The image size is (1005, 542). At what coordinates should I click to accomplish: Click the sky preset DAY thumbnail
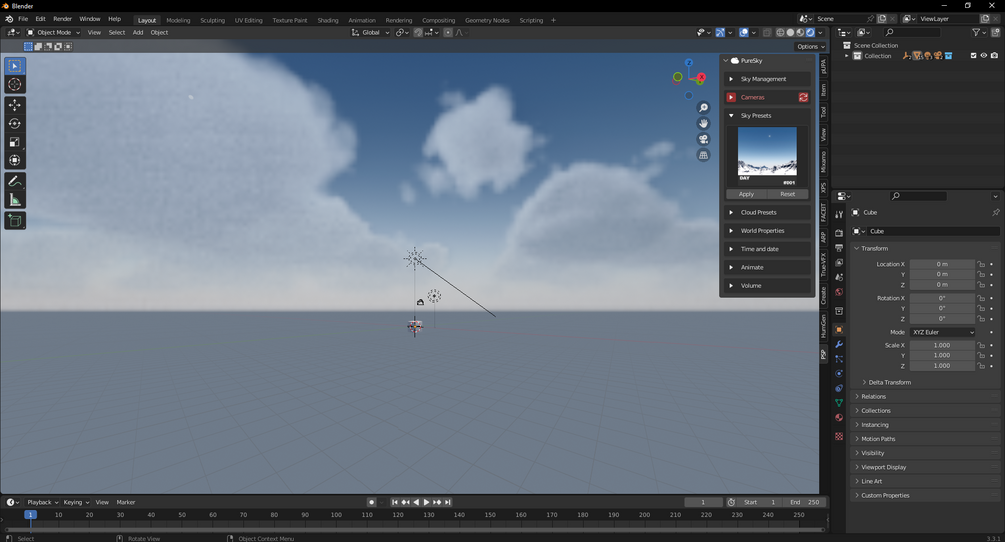(x=767, y=156)
